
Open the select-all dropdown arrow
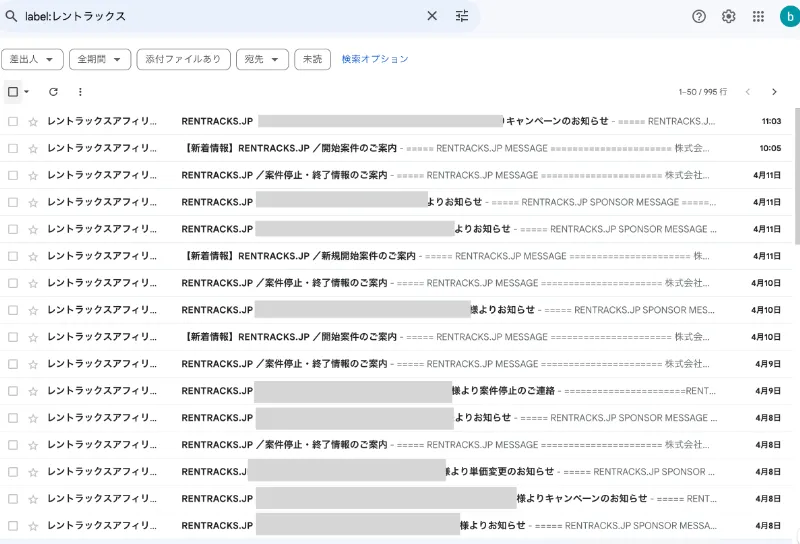(x=27, y=92)
